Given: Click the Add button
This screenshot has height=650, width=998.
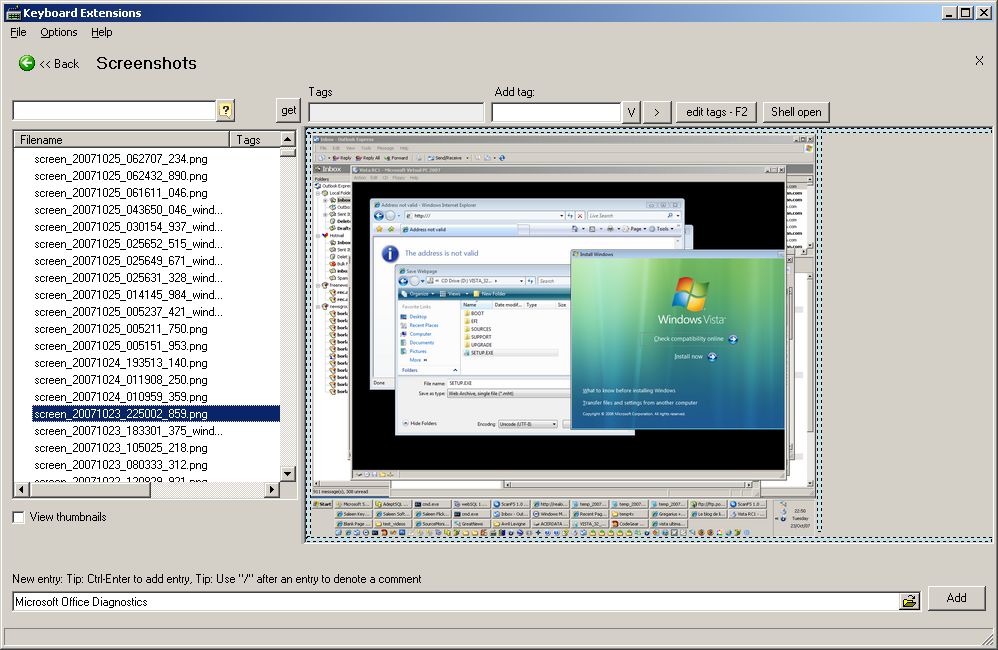Looking at the screenshot, I should (956, 598).
